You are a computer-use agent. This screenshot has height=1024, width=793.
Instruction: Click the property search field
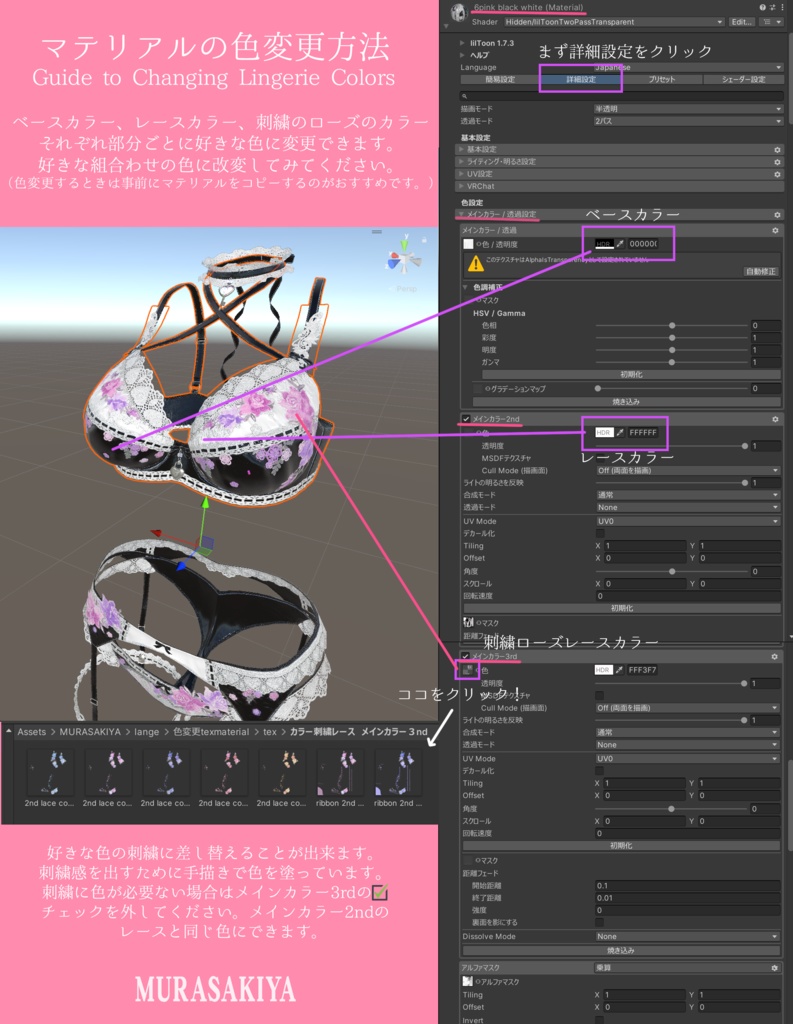tap(621, 95)
